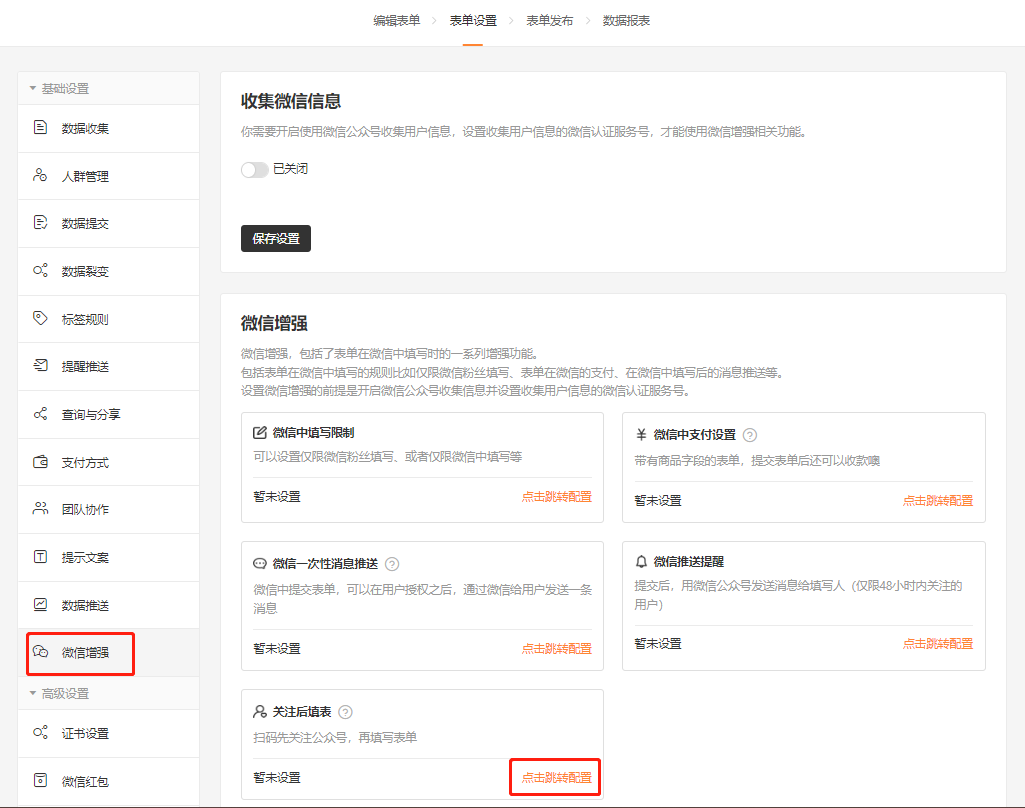Image resolution: width=1025 pixels, height=808 pixels.
Task: Click the 提醒推送 icon
Action: (41, 366)
